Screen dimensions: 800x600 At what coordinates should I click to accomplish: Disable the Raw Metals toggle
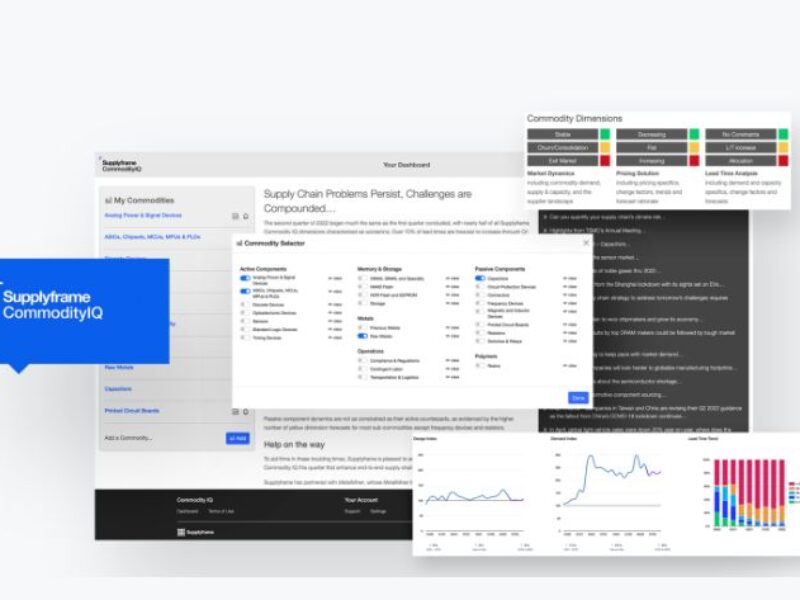[x=362, y=336]
